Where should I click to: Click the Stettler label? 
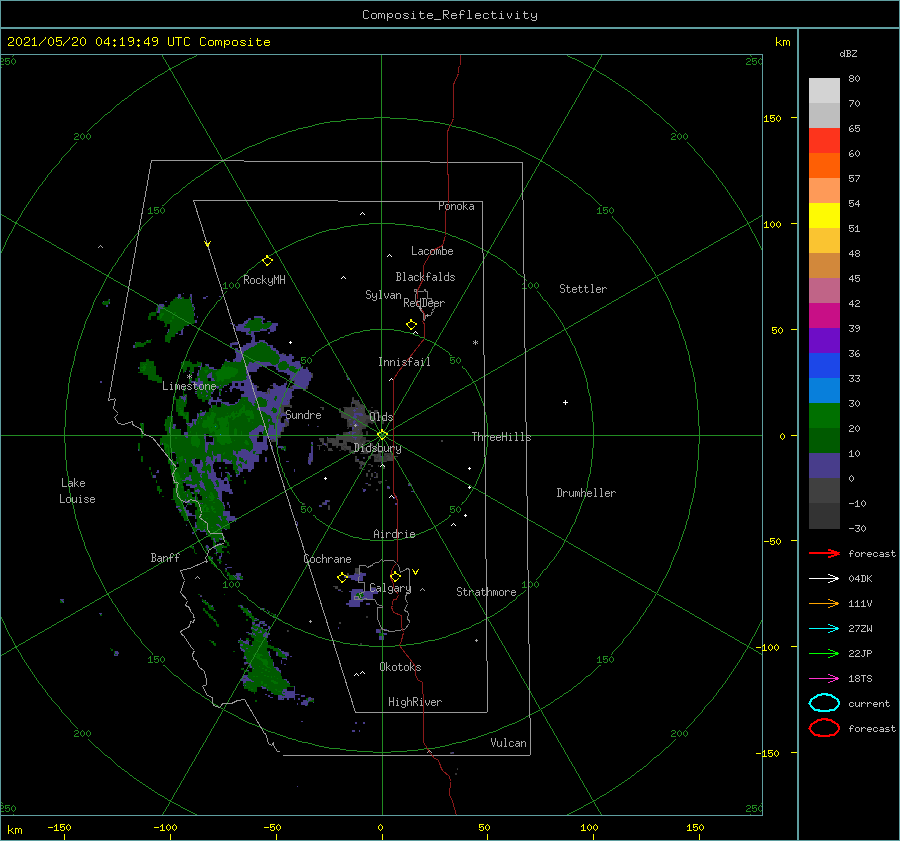click(583, 289)
